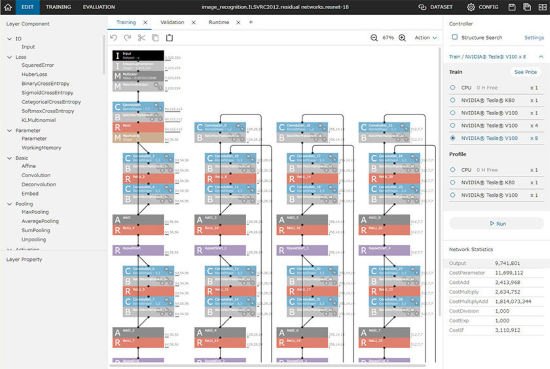Cut the selected layer with scissors
Image resolution: width=550 pixels, height=369 pixels.
point(141,38)
